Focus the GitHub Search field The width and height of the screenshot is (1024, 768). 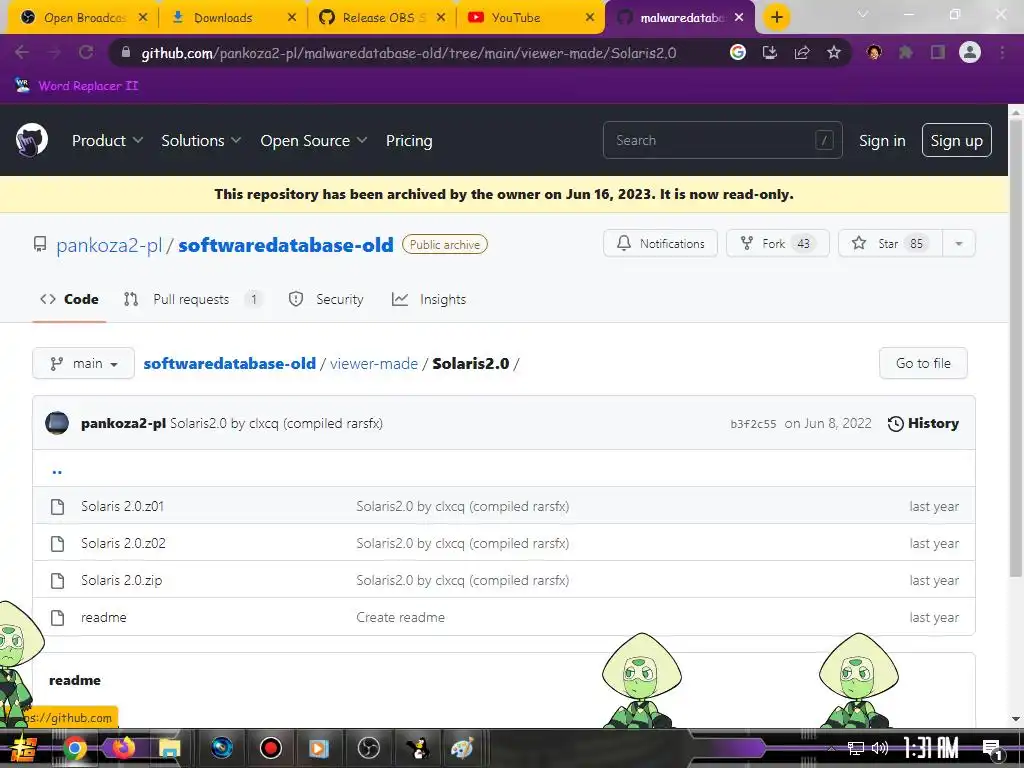coord(722,140)
